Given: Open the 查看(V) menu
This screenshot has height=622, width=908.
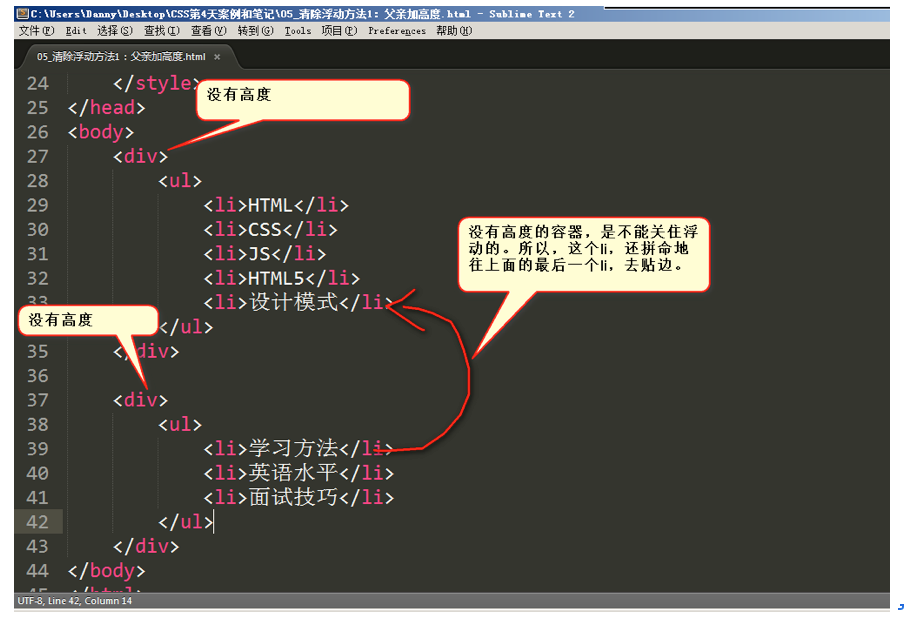Looking at the screenshot, I should point(208,31).
